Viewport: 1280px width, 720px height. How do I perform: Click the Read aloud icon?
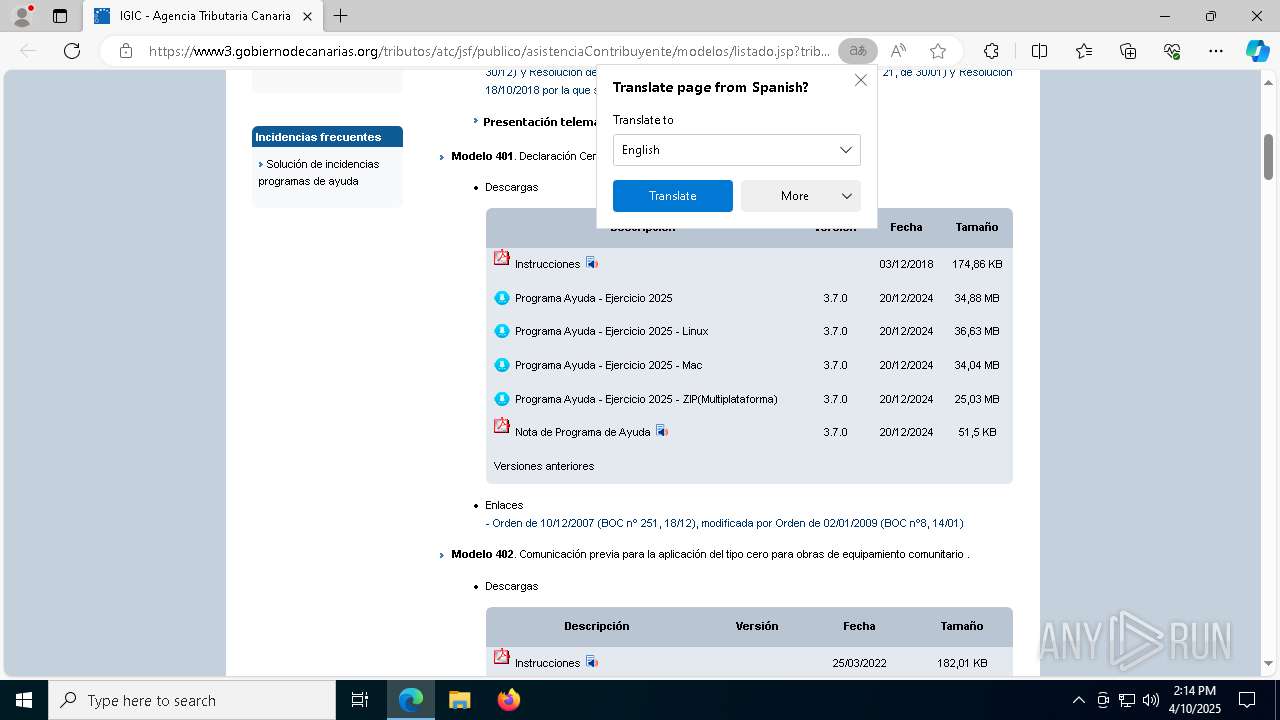[898, 51]
